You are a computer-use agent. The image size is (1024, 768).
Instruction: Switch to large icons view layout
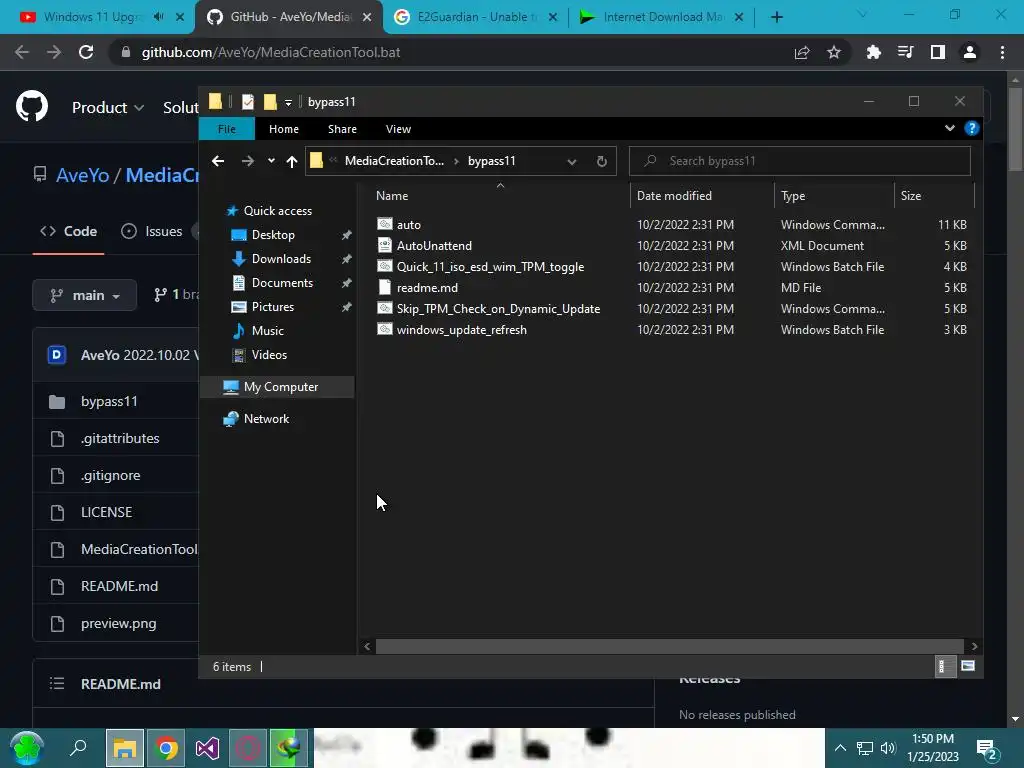point(968,667)
